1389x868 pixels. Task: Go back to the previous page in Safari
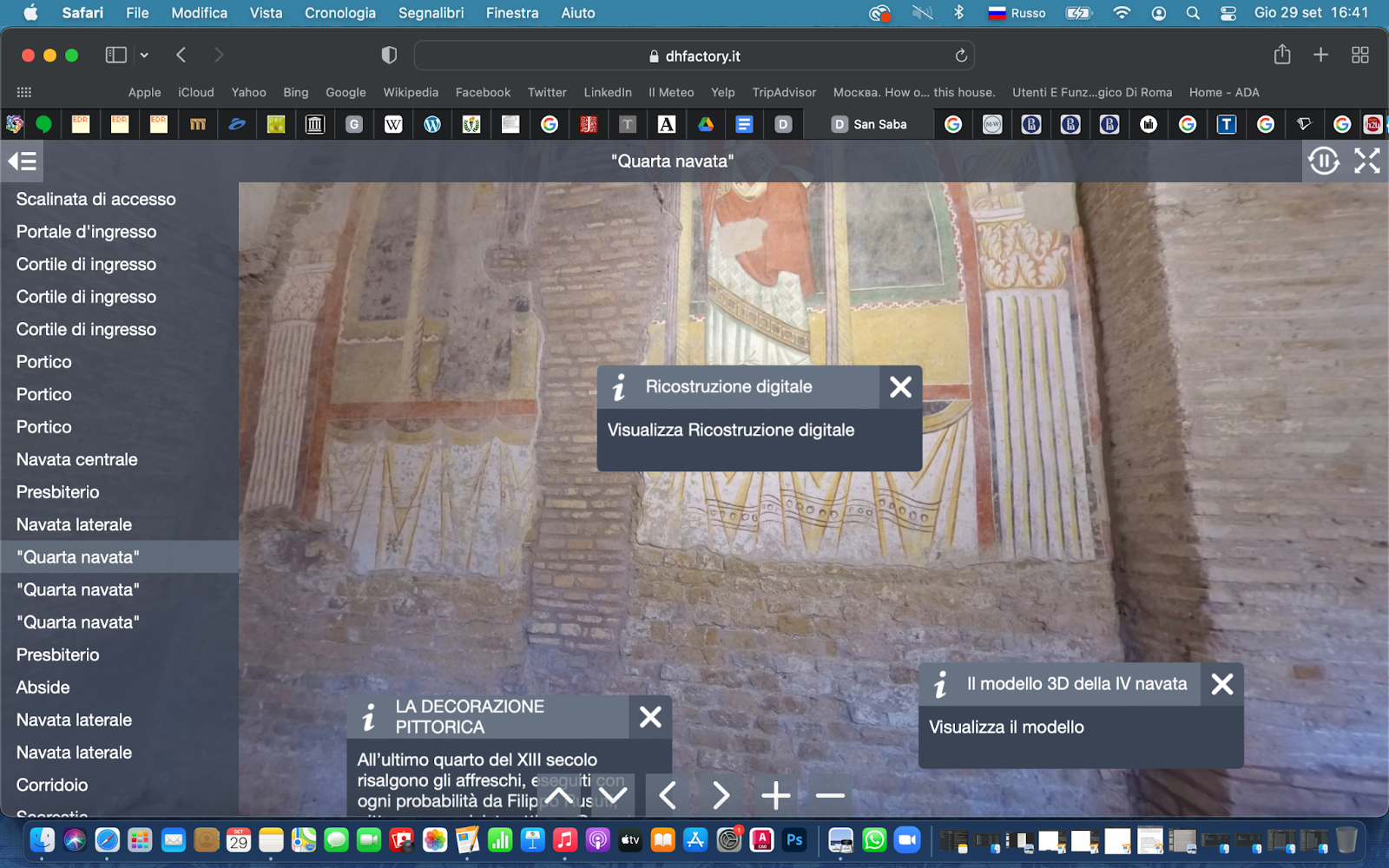(181, 56)
